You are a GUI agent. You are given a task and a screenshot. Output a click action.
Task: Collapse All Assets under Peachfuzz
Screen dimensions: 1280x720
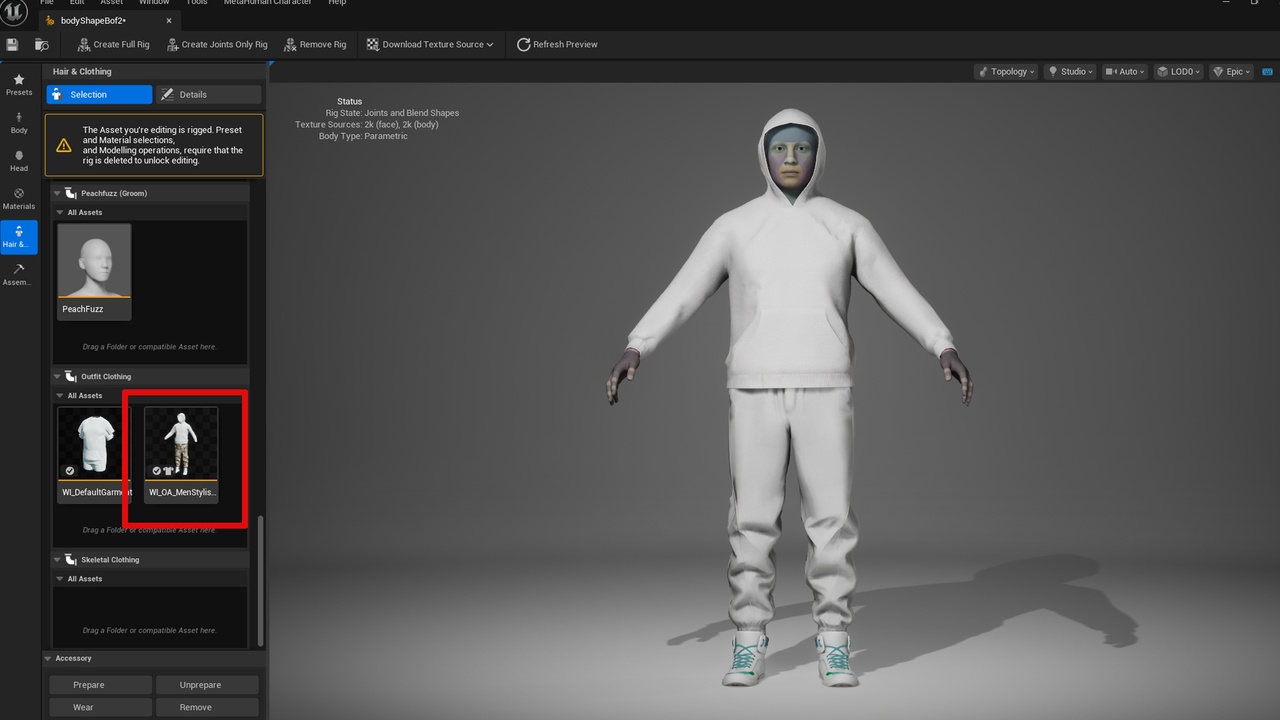pos(60,212)
